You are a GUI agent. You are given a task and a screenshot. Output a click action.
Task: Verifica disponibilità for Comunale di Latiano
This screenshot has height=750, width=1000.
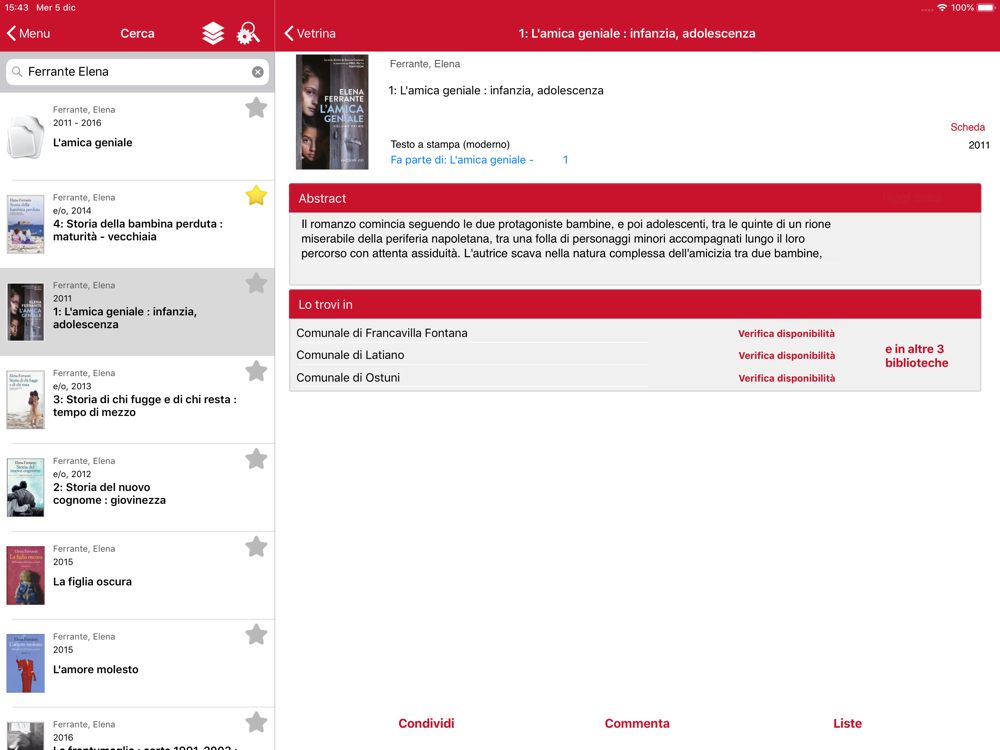tap(786, 356)
